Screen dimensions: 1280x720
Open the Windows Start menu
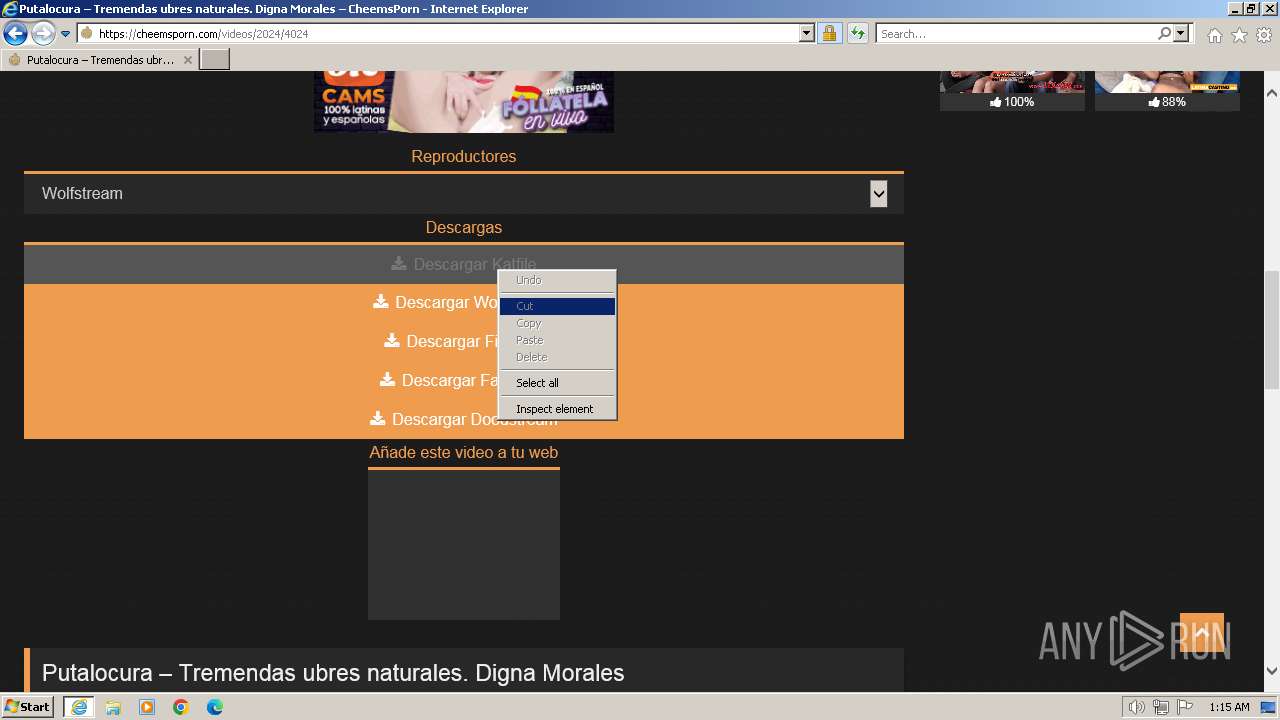coord(28,707)
